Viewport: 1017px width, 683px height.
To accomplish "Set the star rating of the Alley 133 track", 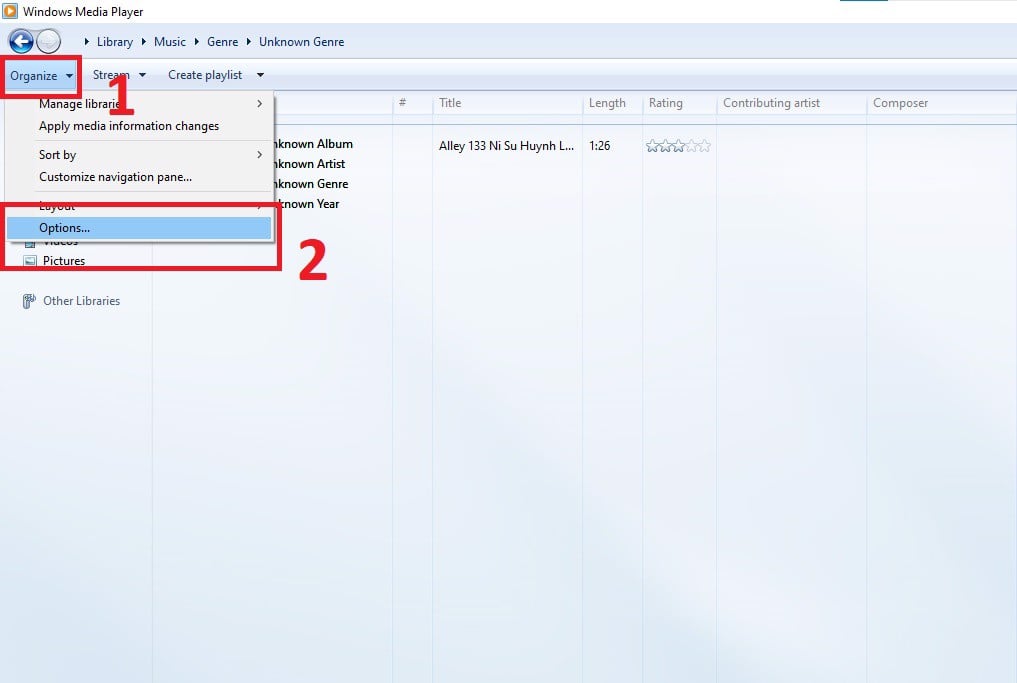I will [x=678, y=146].
